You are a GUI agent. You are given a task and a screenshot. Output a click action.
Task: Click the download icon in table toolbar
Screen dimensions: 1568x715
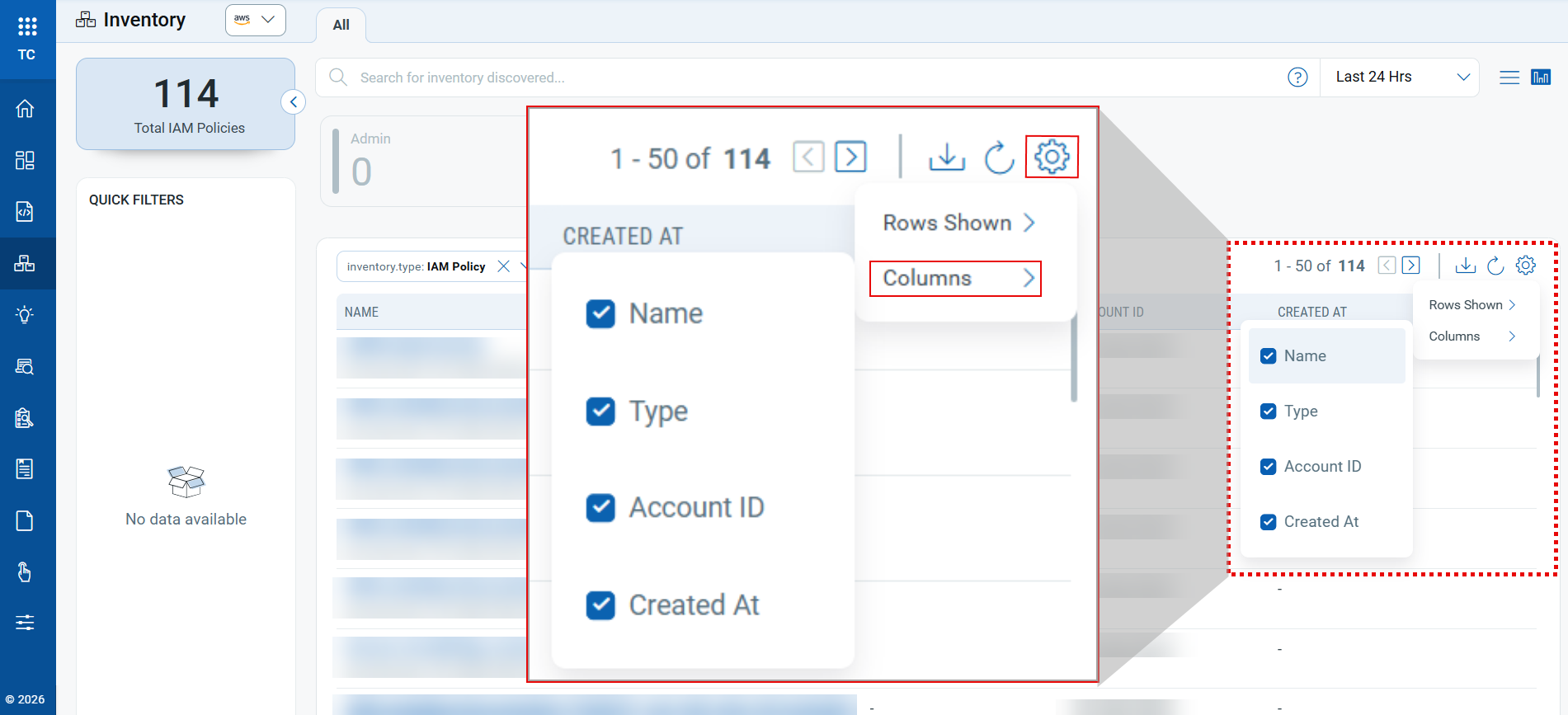[1465, 266]
